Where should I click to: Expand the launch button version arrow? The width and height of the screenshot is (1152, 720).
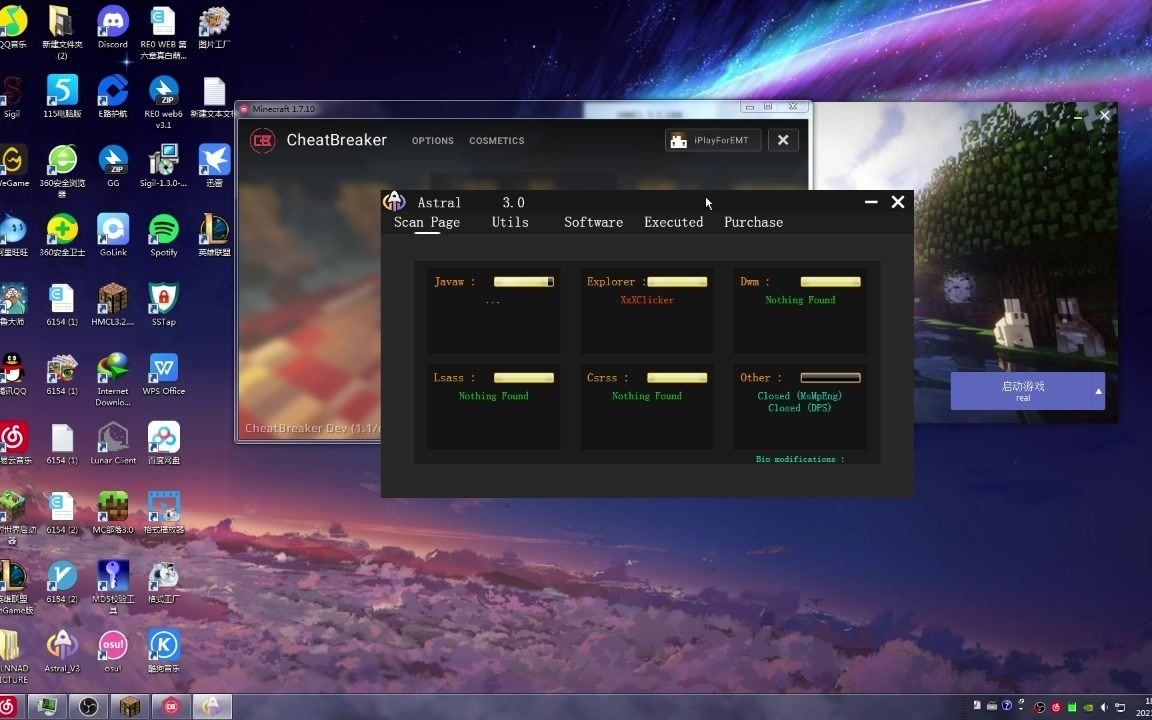[x=1099, y=391]
